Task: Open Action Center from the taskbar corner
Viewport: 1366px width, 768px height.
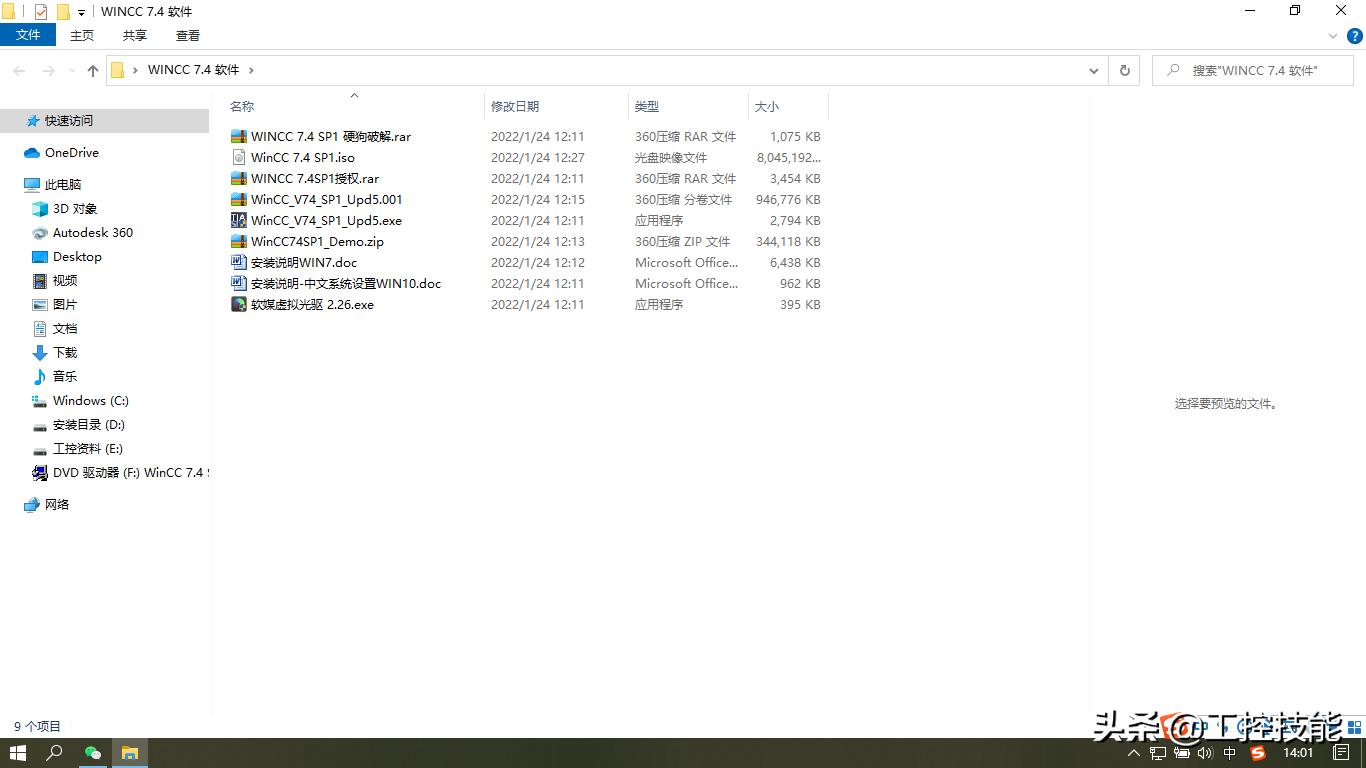Action: [x=1342, y=753]
